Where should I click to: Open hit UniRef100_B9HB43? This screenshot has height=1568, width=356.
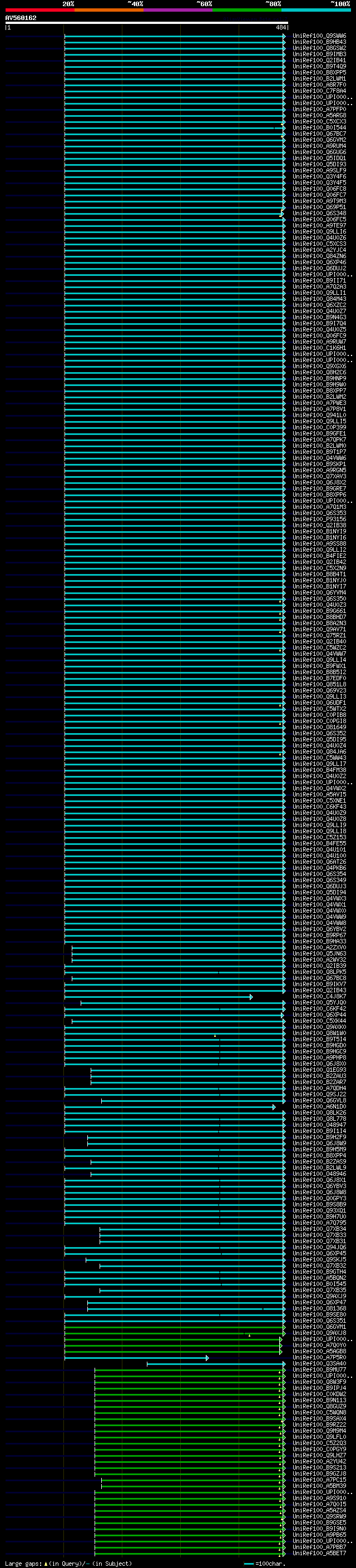pos(319,42)
